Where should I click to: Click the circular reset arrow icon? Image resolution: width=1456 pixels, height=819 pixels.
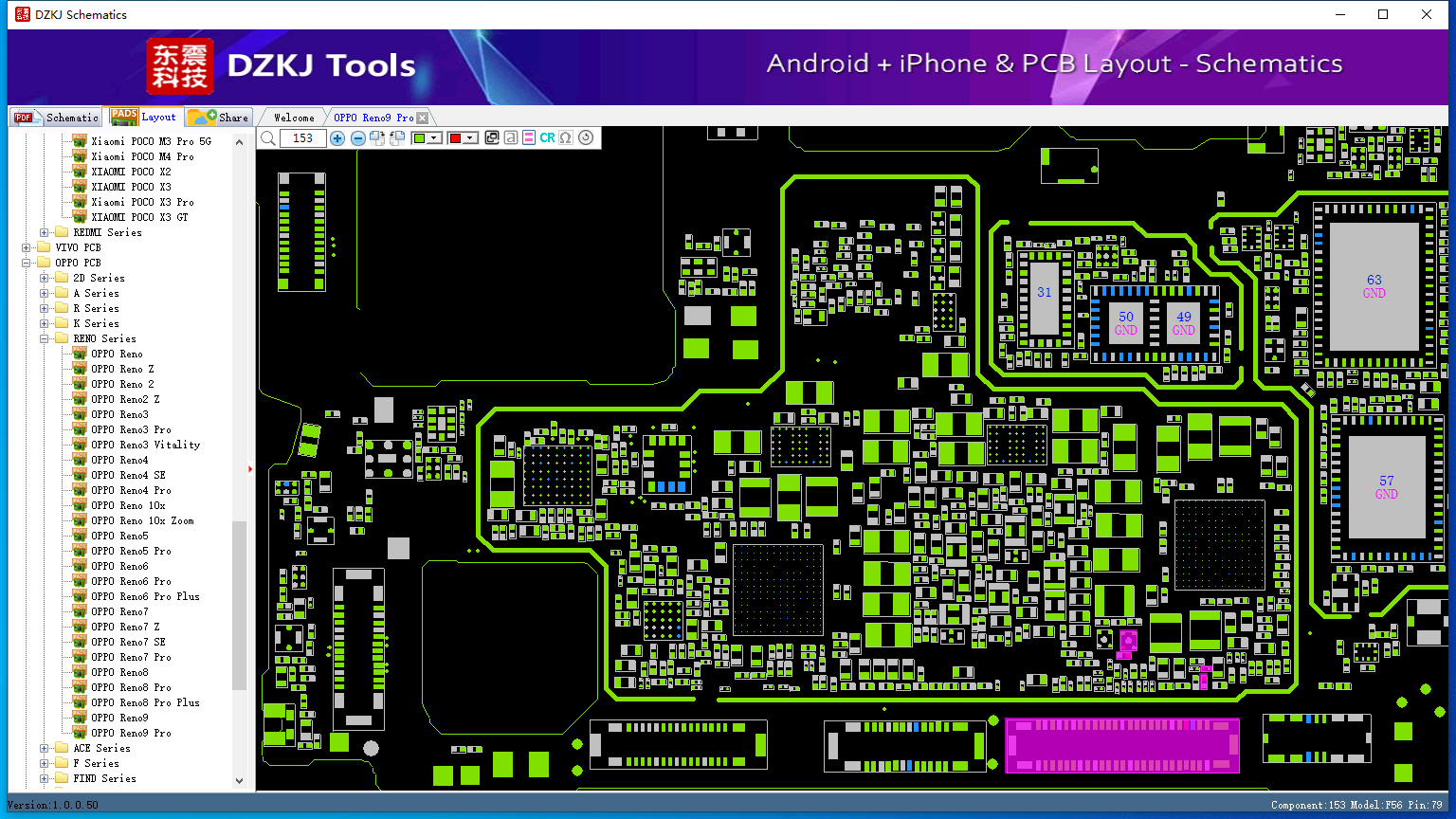[586, 138]
